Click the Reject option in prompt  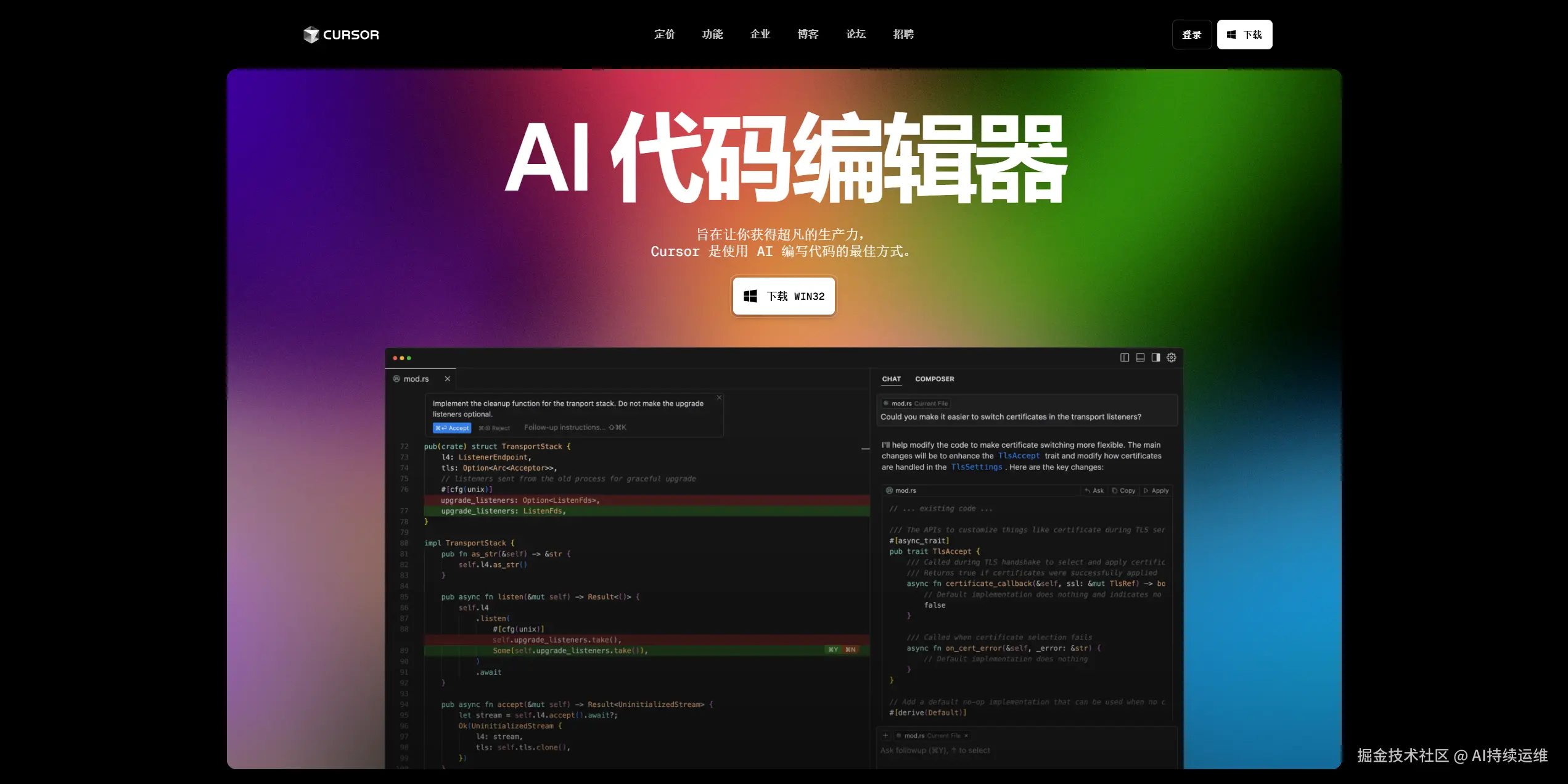495,428
